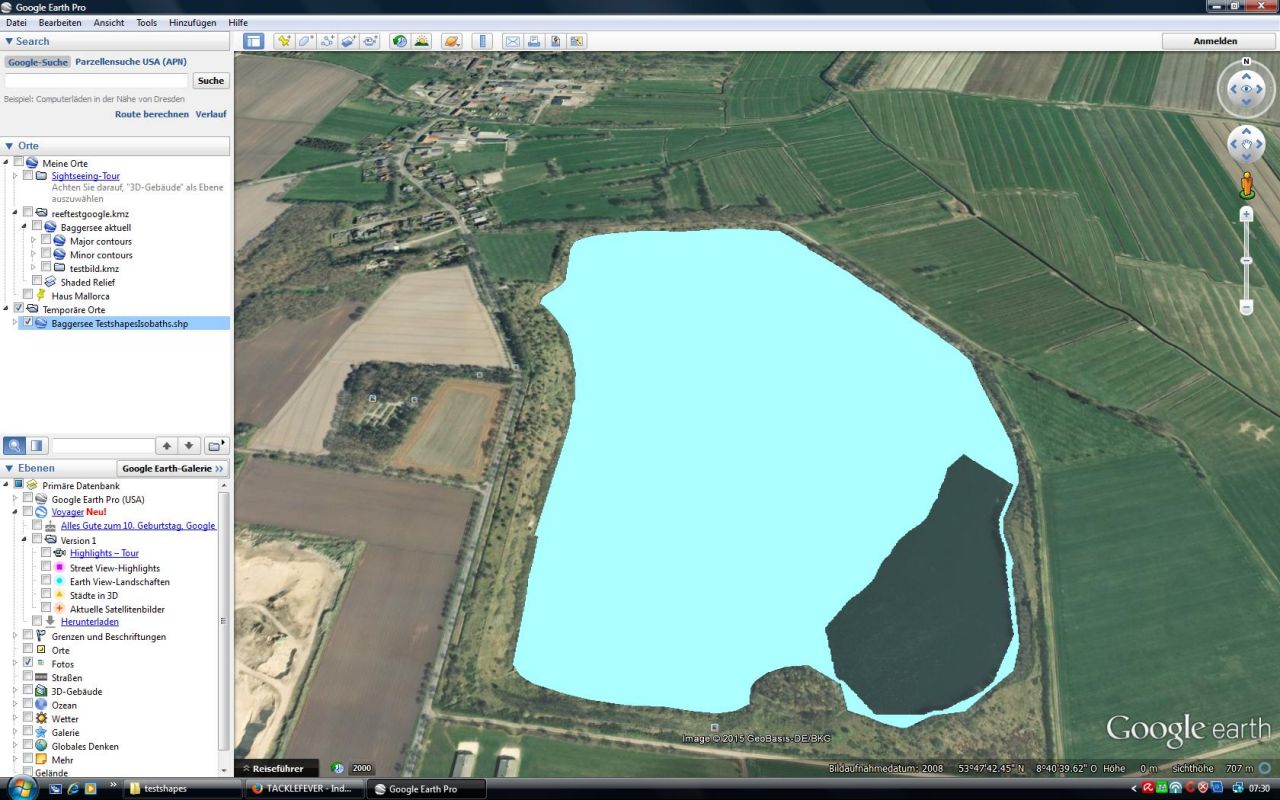Enable the 3D-Gebäude layer checkbox

click(x=28, y=691)
